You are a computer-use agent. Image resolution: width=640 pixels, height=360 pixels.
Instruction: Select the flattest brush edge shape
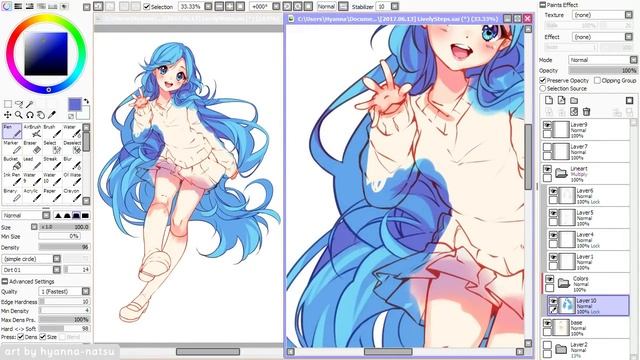coord(85,215)
